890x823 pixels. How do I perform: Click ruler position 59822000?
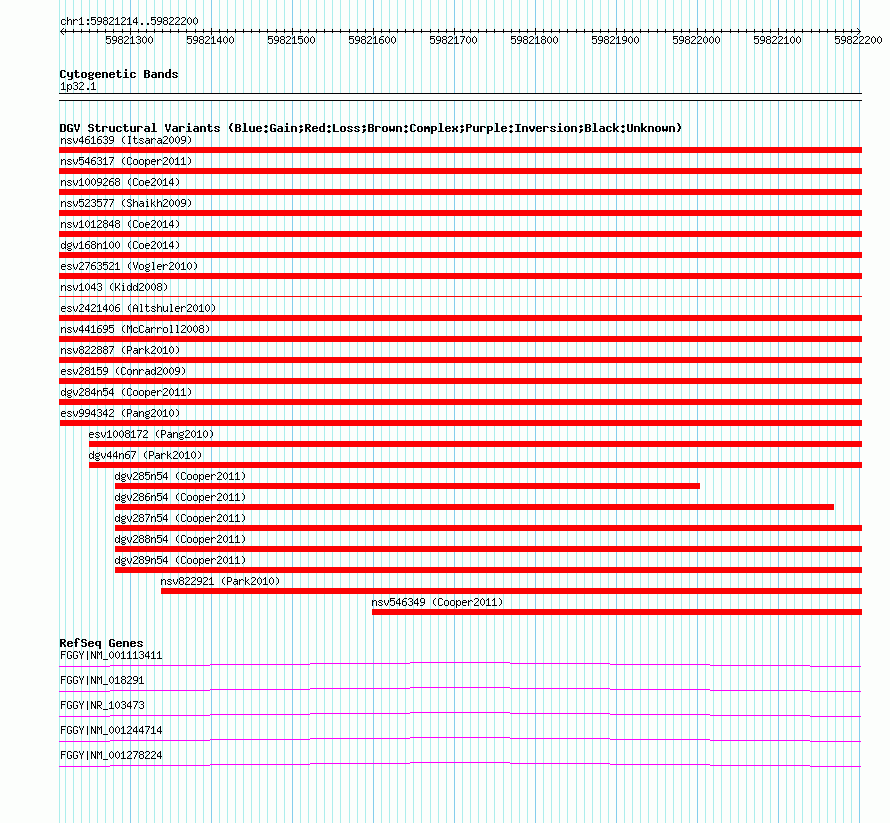pyautogui.click(x=696, y=40)
